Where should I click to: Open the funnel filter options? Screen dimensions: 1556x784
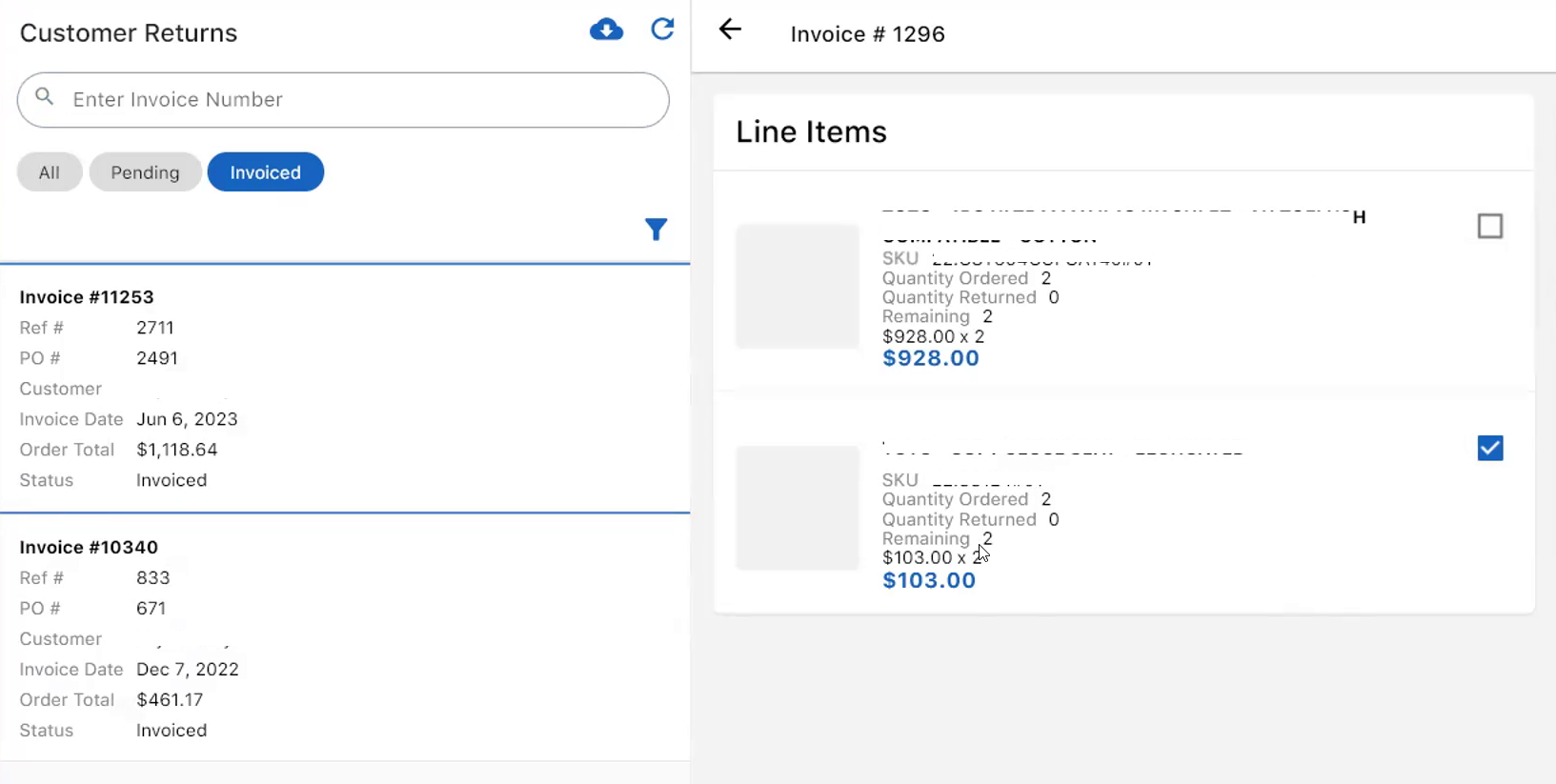tap(656, 230)
